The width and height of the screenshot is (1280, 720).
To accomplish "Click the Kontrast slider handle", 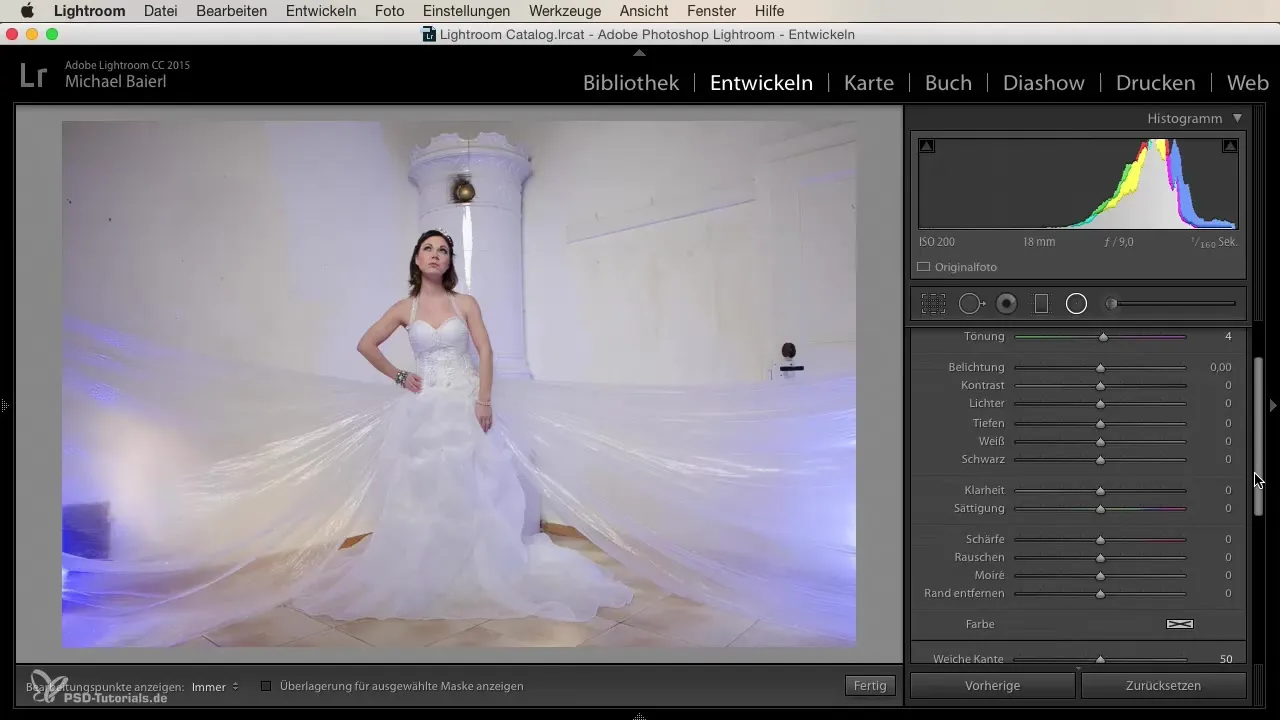I will click(1100, 386).
